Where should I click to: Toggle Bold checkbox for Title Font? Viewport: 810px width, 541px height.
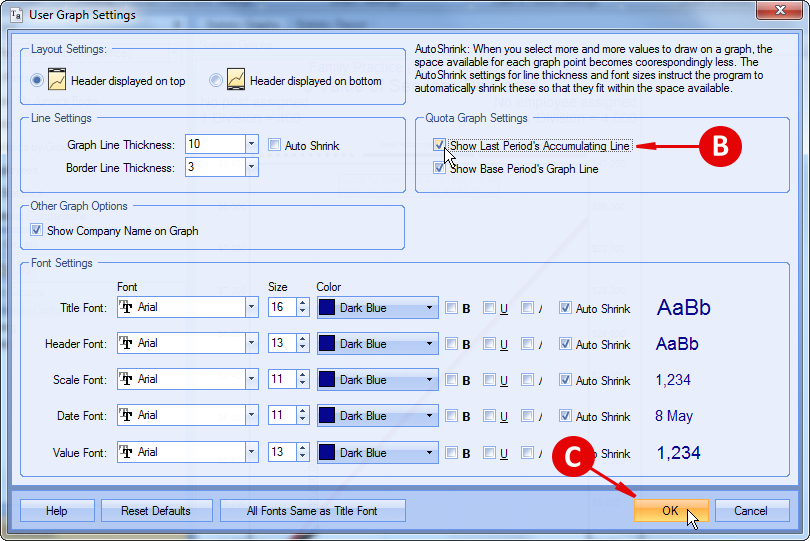[452, 308]
